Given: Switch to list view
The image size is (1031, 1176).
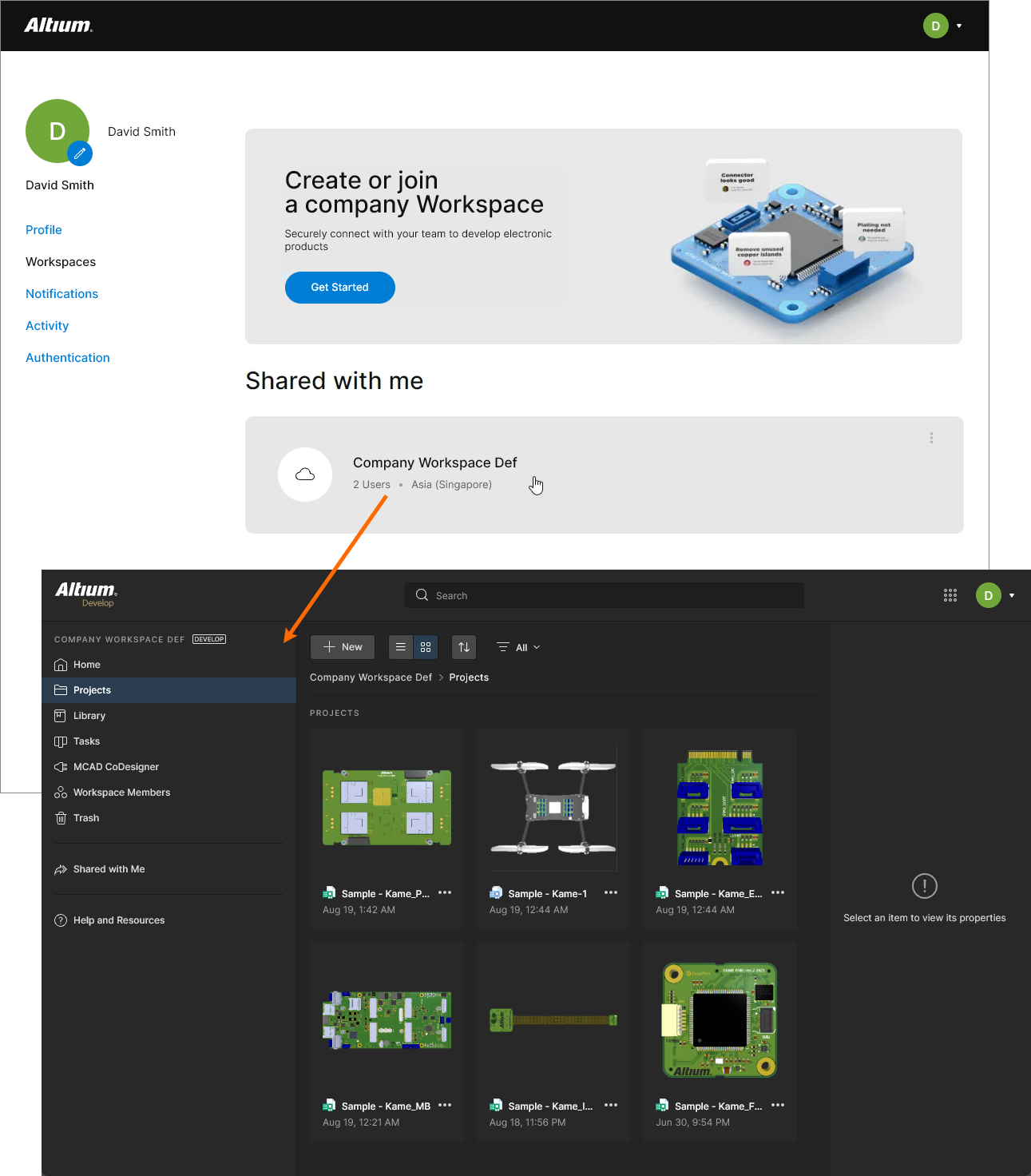Looking at the screenshot, I should 401,647.
